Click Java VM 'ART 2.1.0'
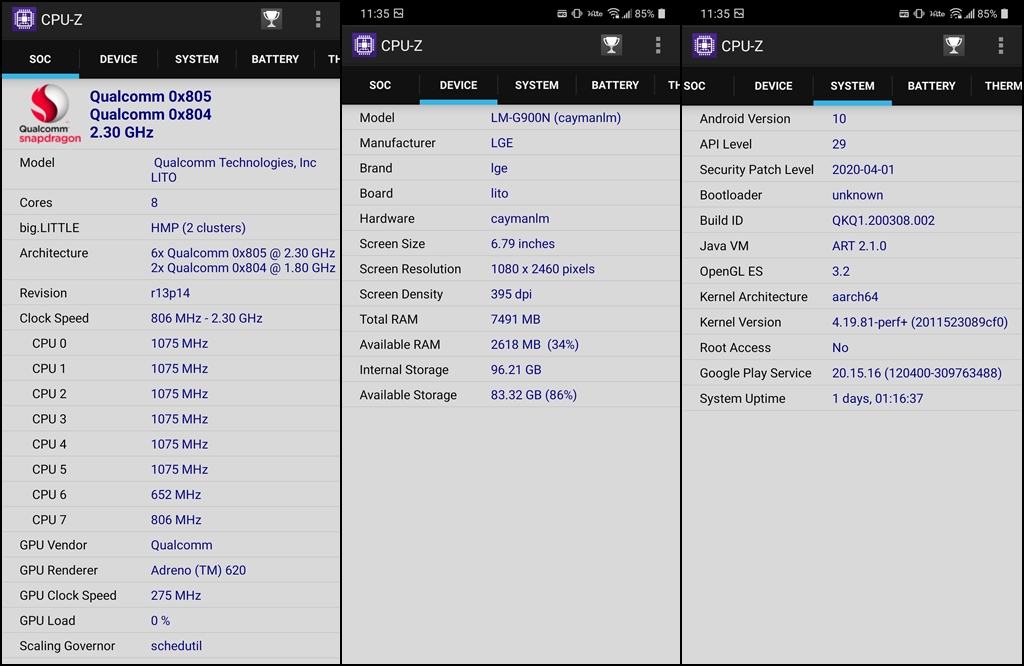This screenshot has width=1024, height=666. [859, 246]
